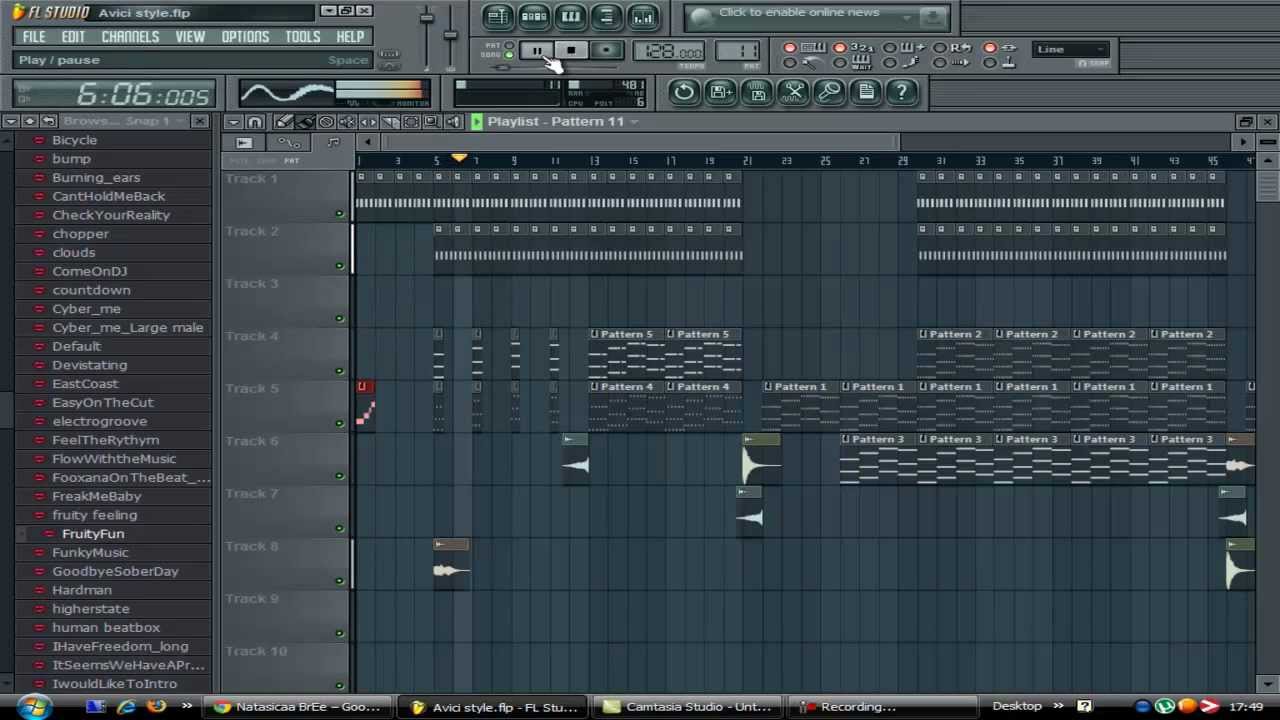Viewport: 1280px width, 720px height.
Task: Select the playlist slice tool
Action: pos(389,122)
